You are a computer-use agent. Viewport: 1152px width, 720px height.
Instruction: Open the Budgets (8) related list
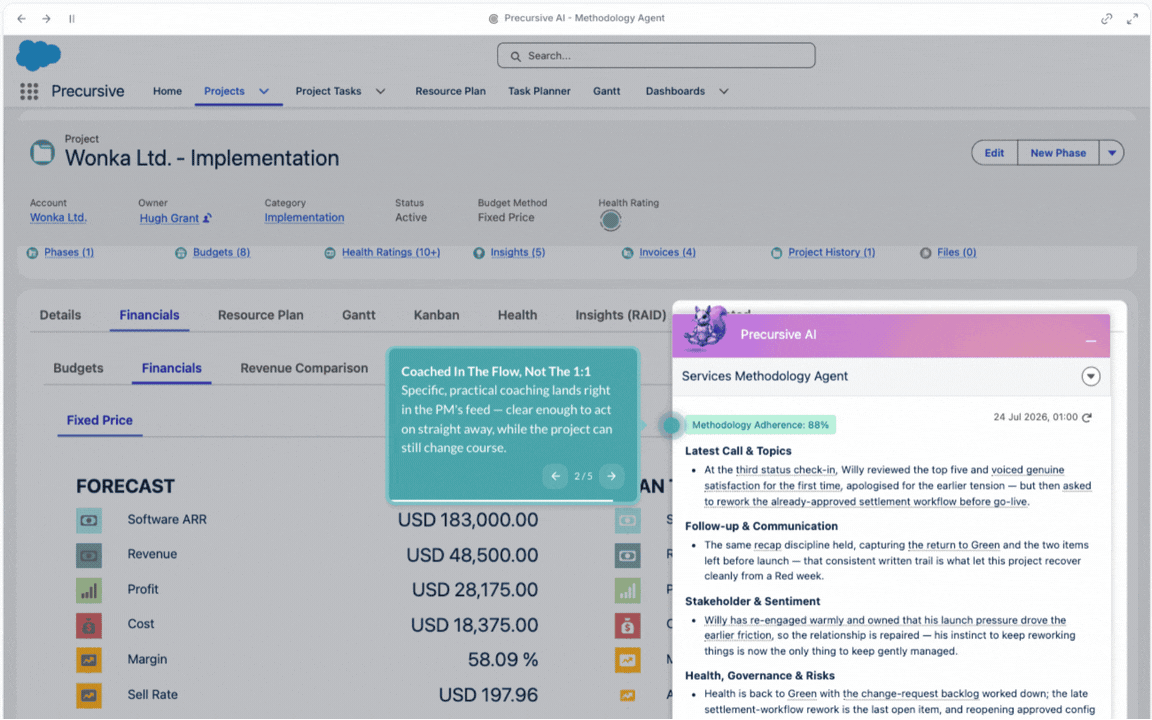click(221, 252)
